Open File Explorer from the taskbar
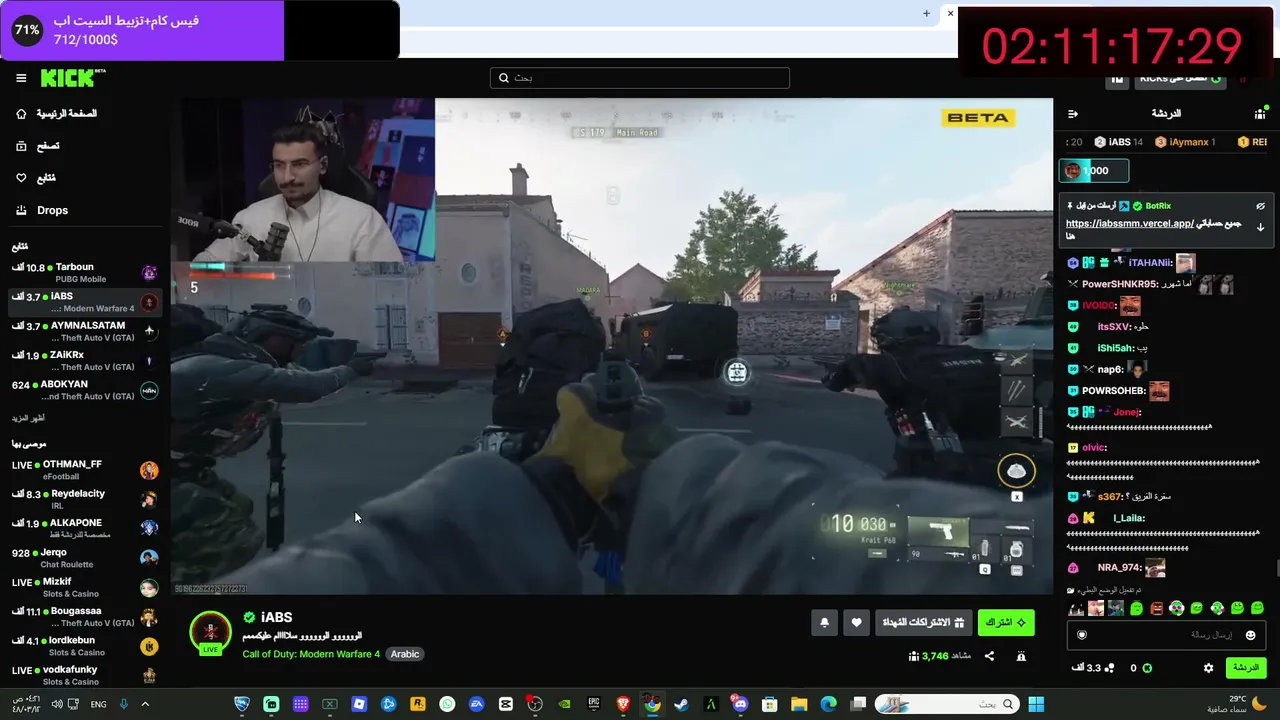This screenshot has height=720, width=1280. coord(799,704)
